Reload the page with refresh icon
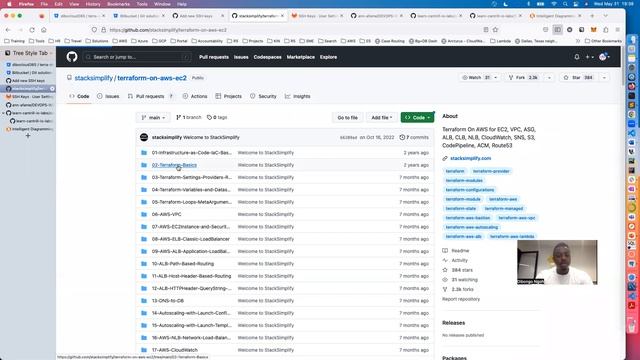 (x=32, y=30)
